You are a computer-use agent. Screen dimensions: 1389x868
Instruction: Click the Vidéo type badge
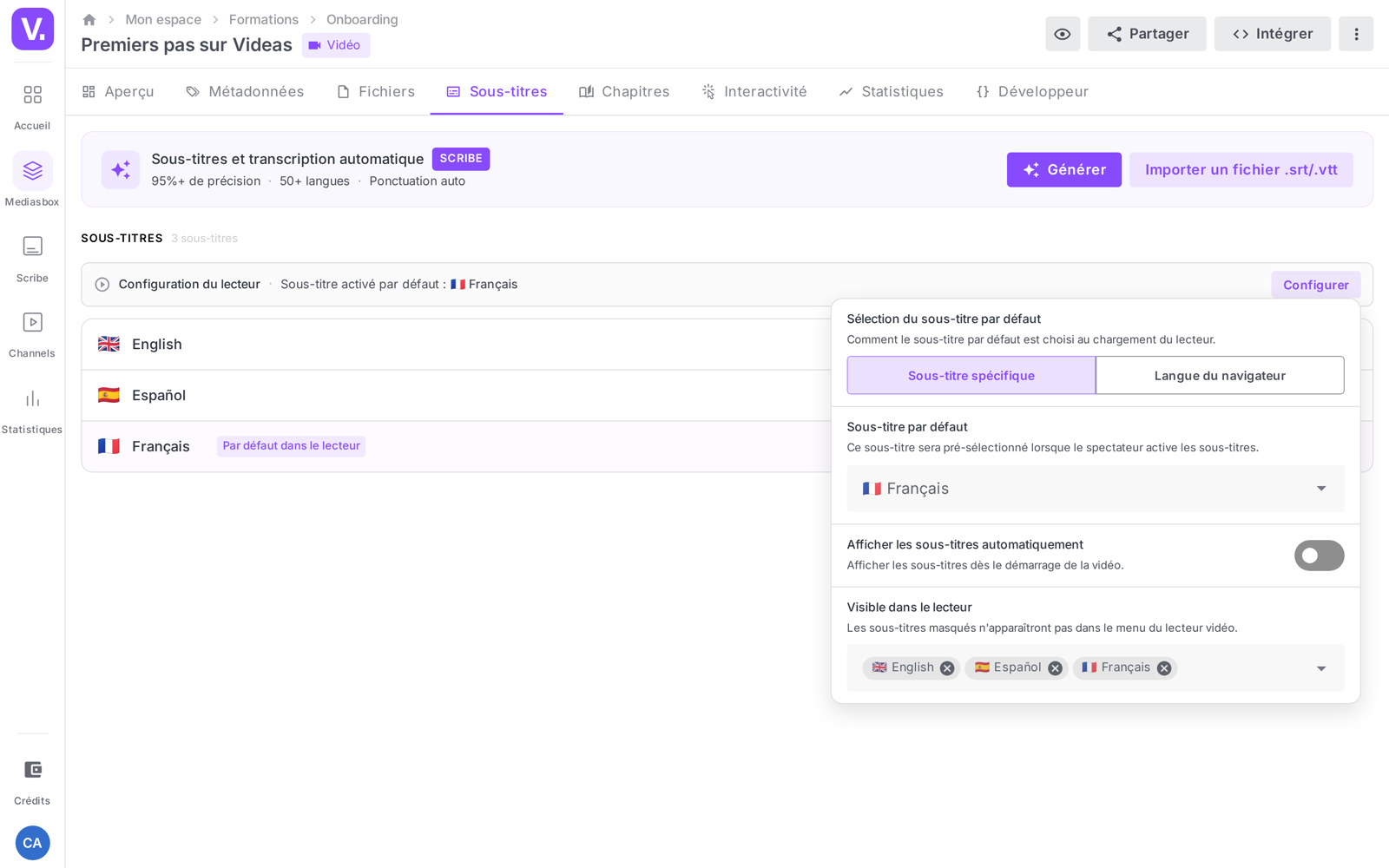335,45
